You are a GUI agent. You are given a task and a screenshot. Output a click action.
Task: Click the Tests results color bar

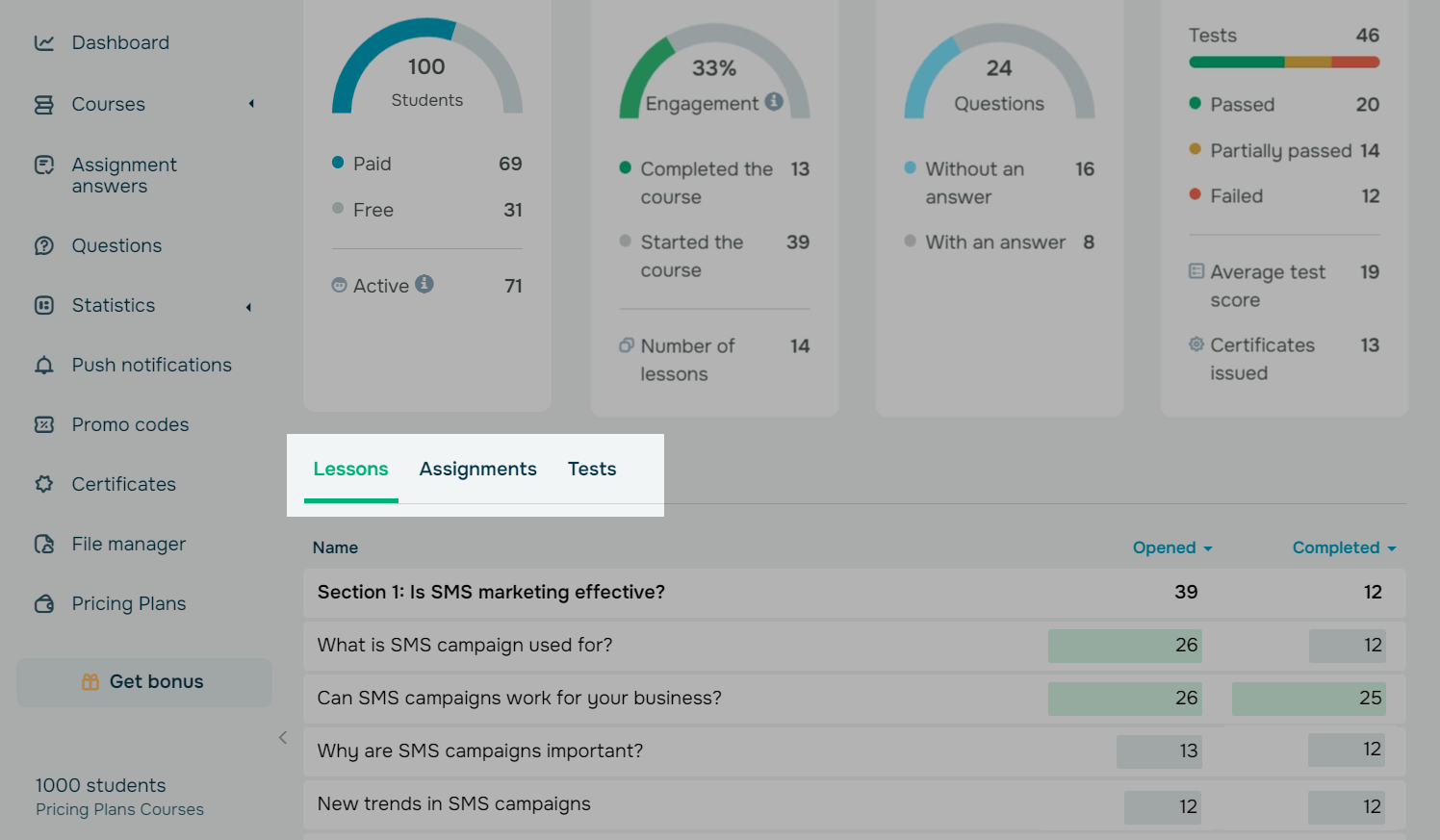[1284, 63]
